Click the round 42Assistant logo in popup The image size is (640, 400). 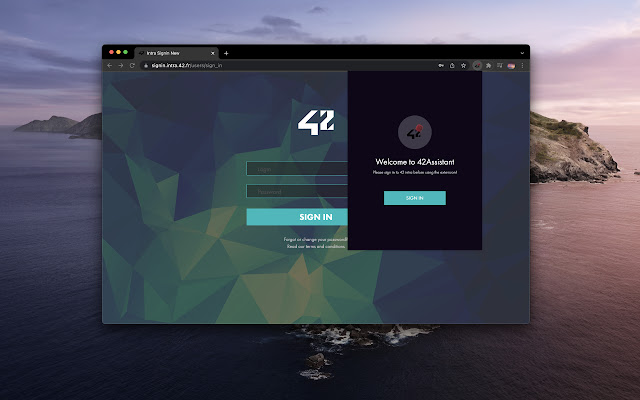pyautogui.click(x=415, y=132)
